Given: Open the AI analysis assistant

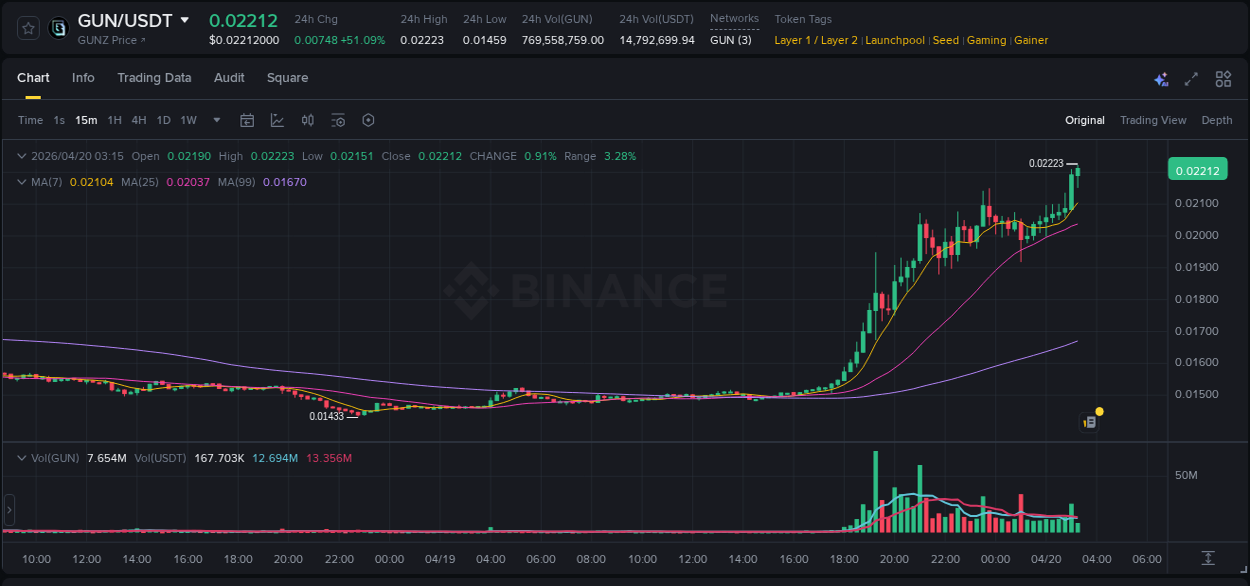Looking at the screenshot, I should [1160, 78].
